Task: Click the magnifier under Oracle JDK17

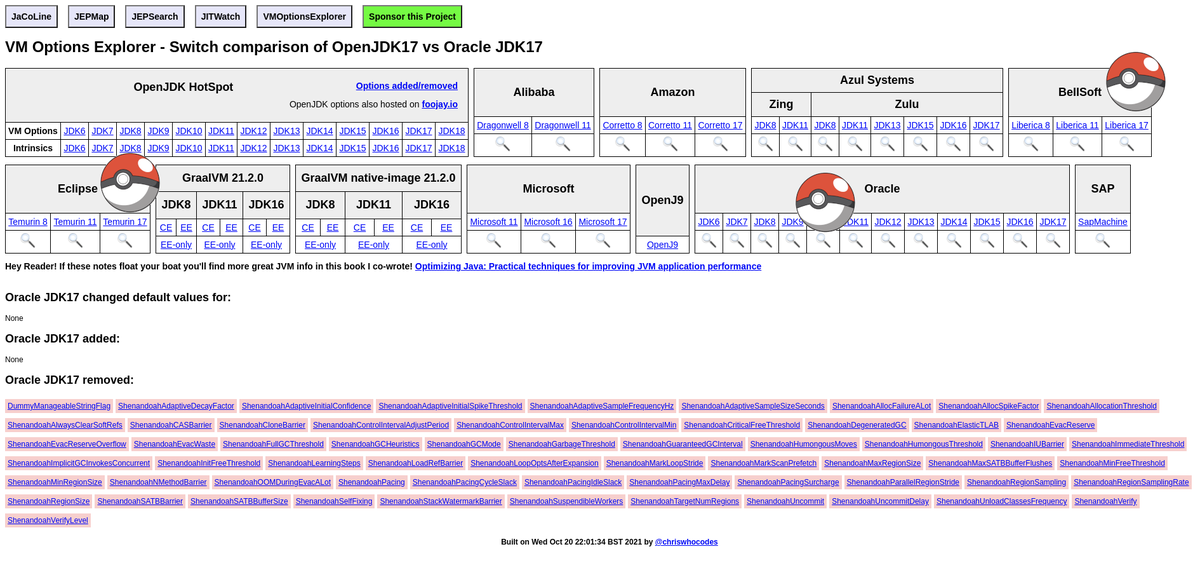Action: (1053, 241)
